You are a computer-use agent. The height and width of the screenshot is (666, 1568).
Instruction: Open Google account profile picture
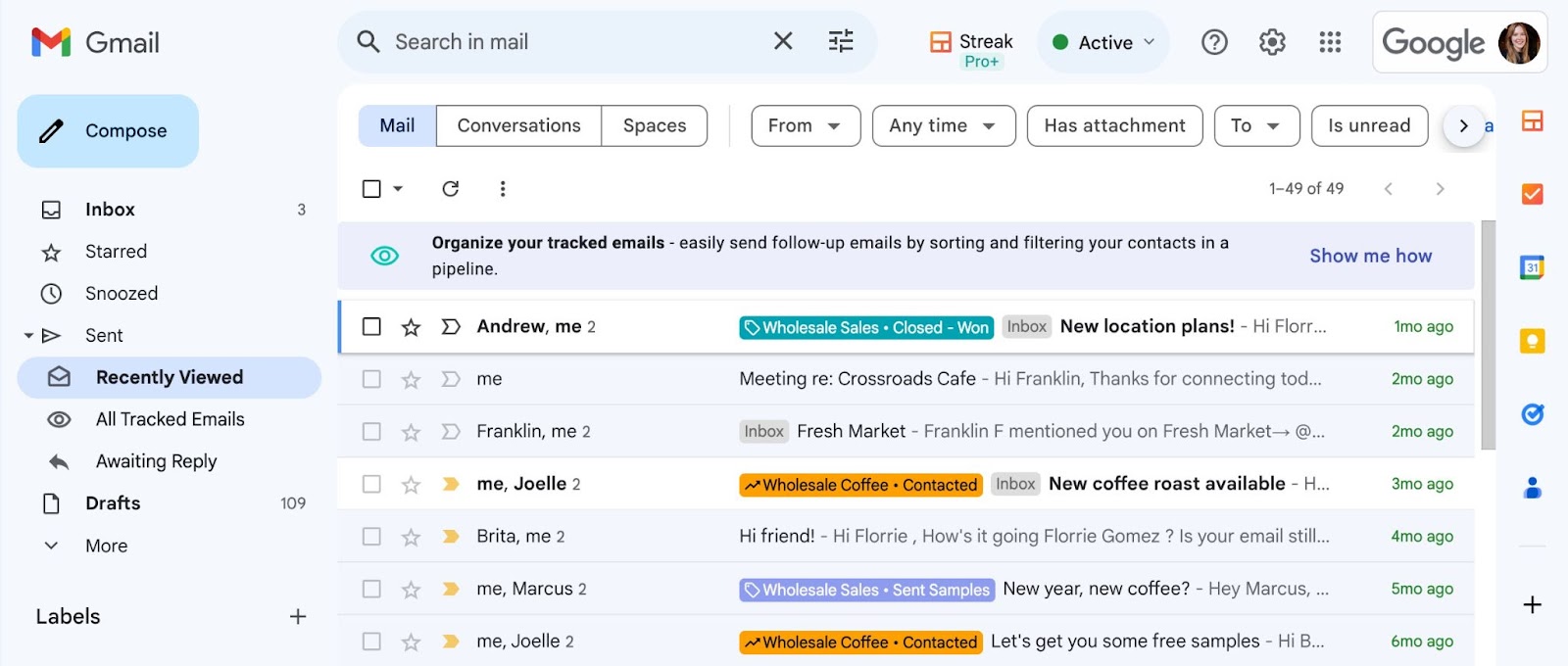[1519, 42]
